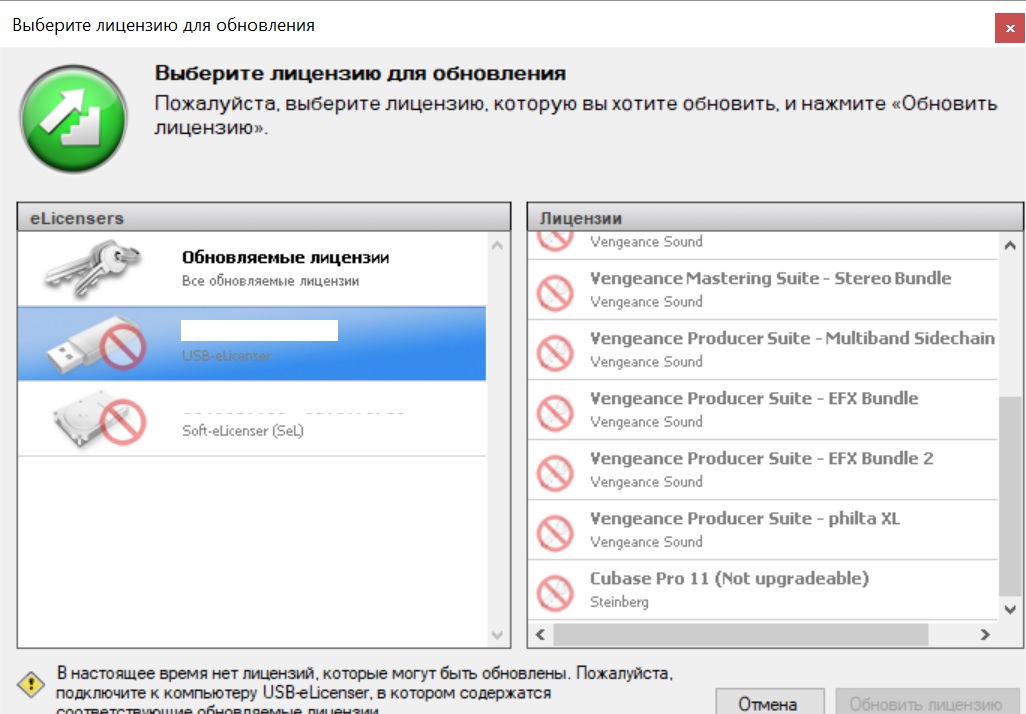
Task: Click the yellow warning icon at bottom
Action: coord(31,685)
